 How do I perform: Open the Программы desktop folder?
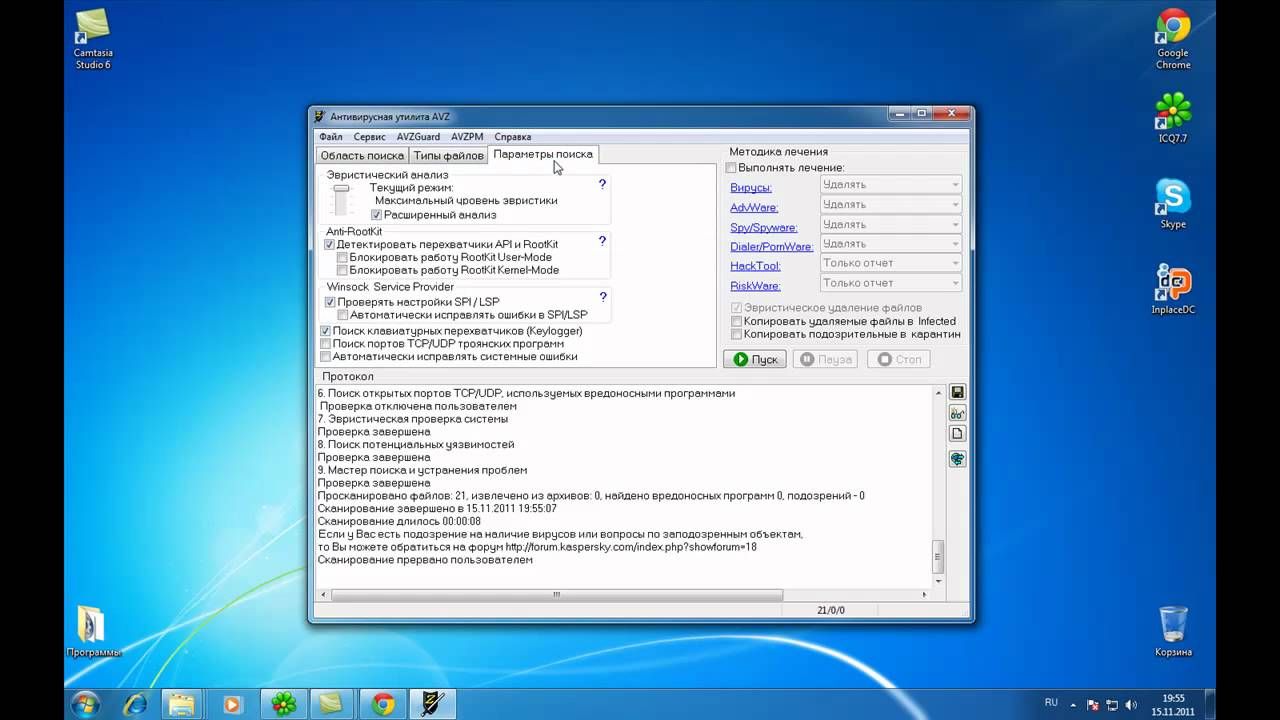click(93, 631)
